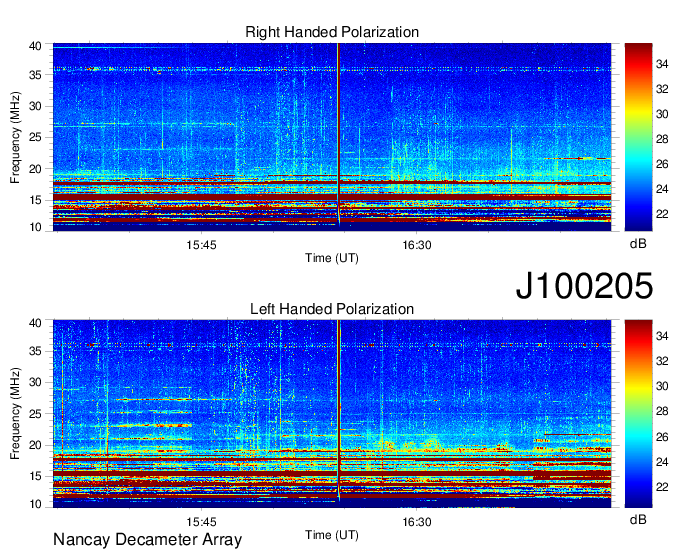Click the Frequency (MHz) label of top plot
This screenshot has width=680, height=552.
(15, 137)
